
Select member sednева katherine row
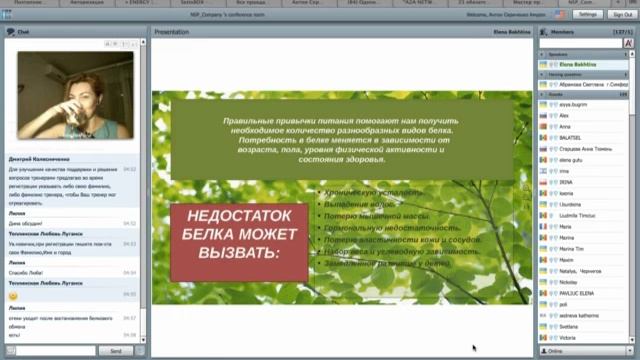coord(584,316)
